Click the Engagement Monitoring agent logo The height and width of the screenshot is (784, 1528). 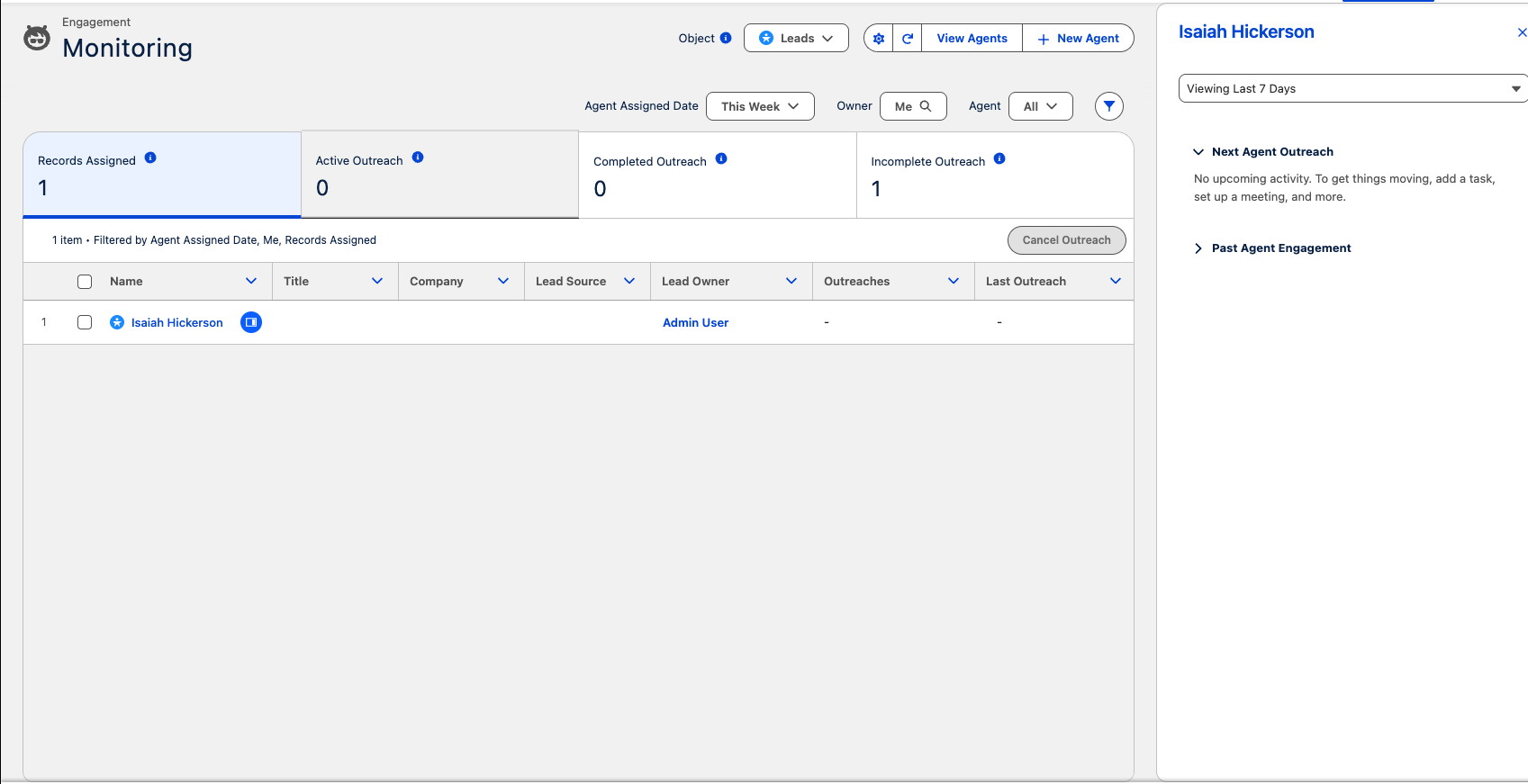37,38
